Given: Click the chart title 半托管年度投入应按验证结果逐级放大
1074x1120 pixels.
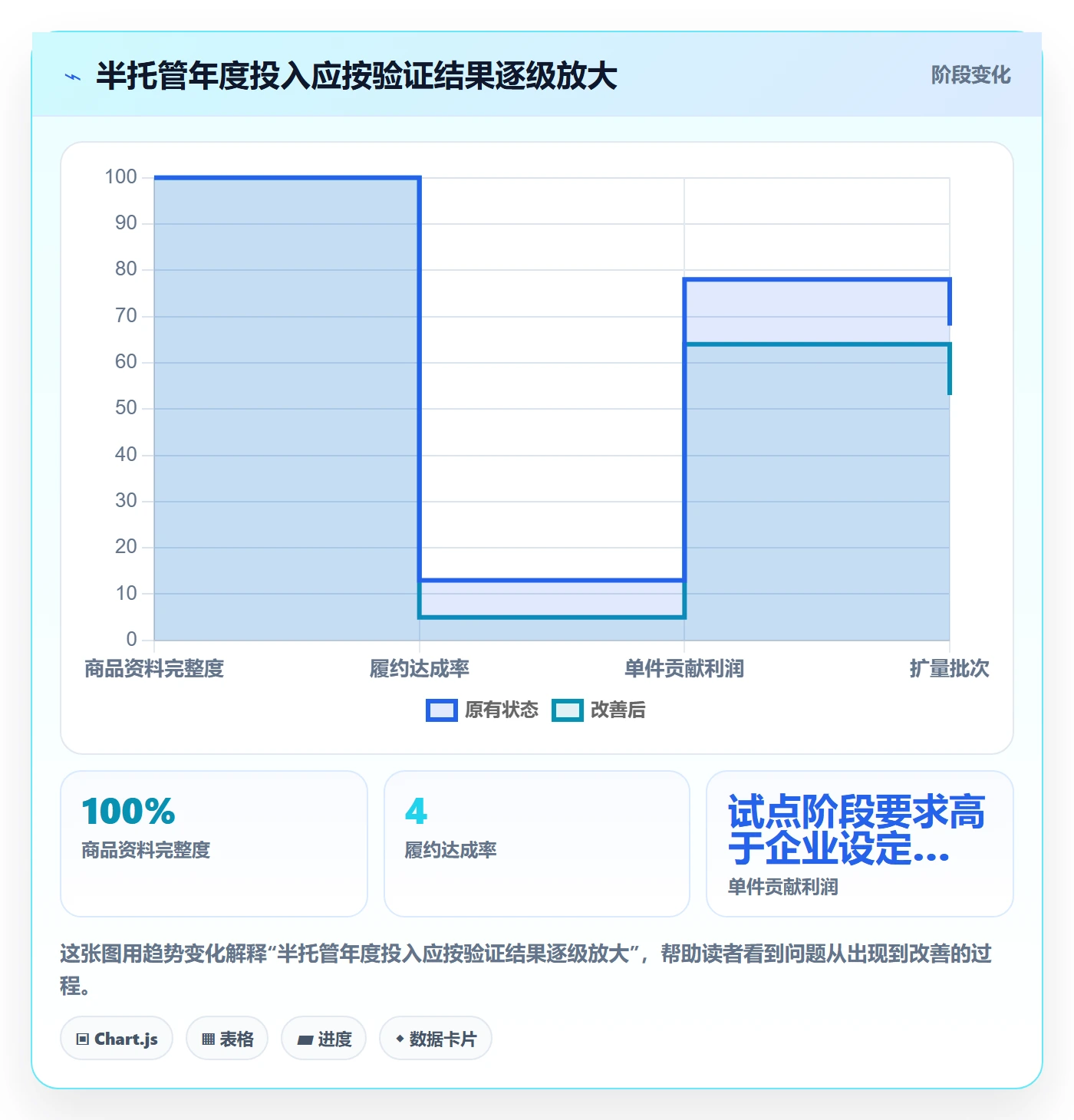Looking at the screenshot, I should pos(357,76).
